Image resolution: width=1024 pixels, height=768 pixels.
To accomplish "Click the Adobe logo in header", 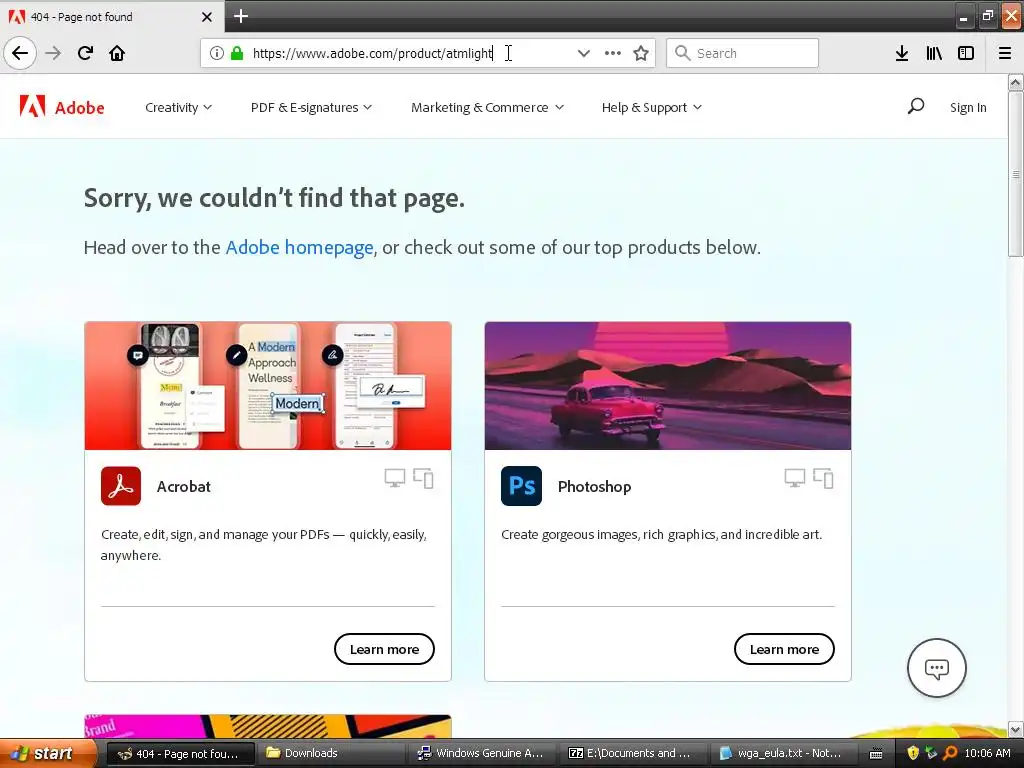I will (x=62, y=106).
